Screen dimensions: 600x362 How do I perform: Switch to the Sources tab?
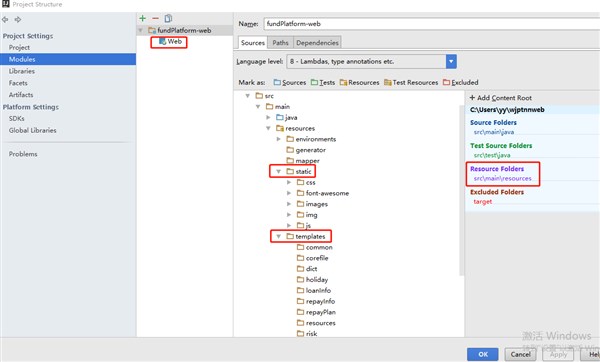253,42
